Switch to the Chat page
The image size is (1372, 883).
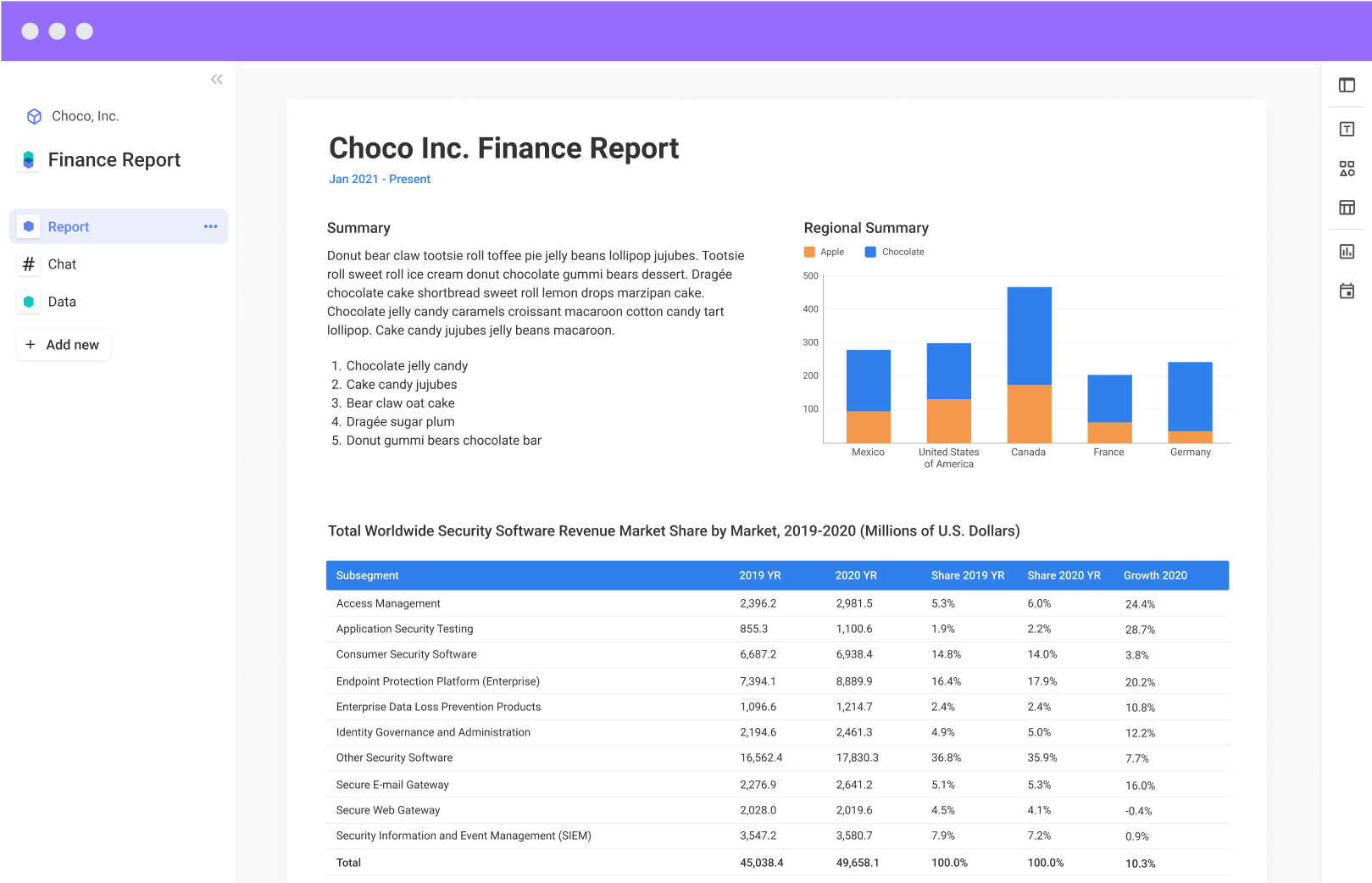(x=62, y=264)
